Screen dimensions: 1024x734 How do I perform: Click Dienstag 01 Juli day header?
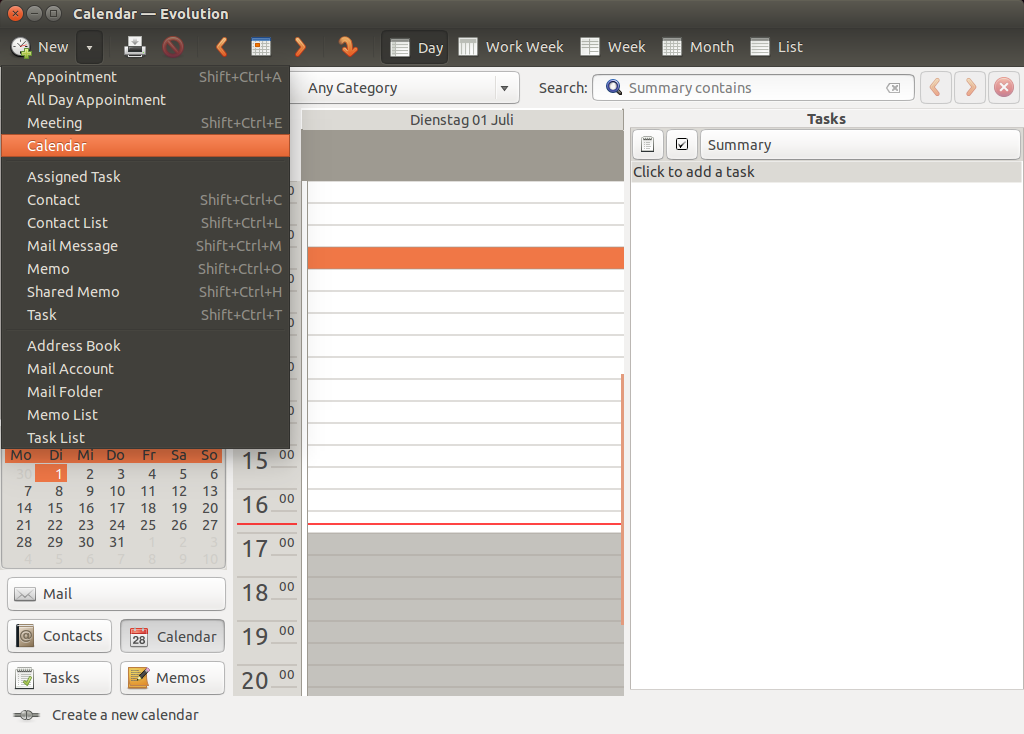(462, 120)
